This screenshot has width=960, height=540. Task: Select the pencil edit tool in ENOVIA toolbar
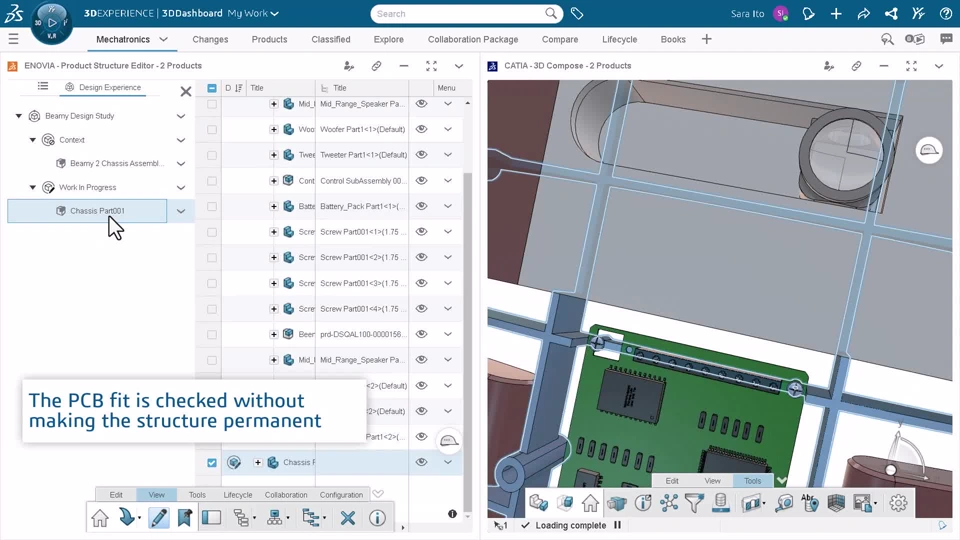tap(158, 518)
